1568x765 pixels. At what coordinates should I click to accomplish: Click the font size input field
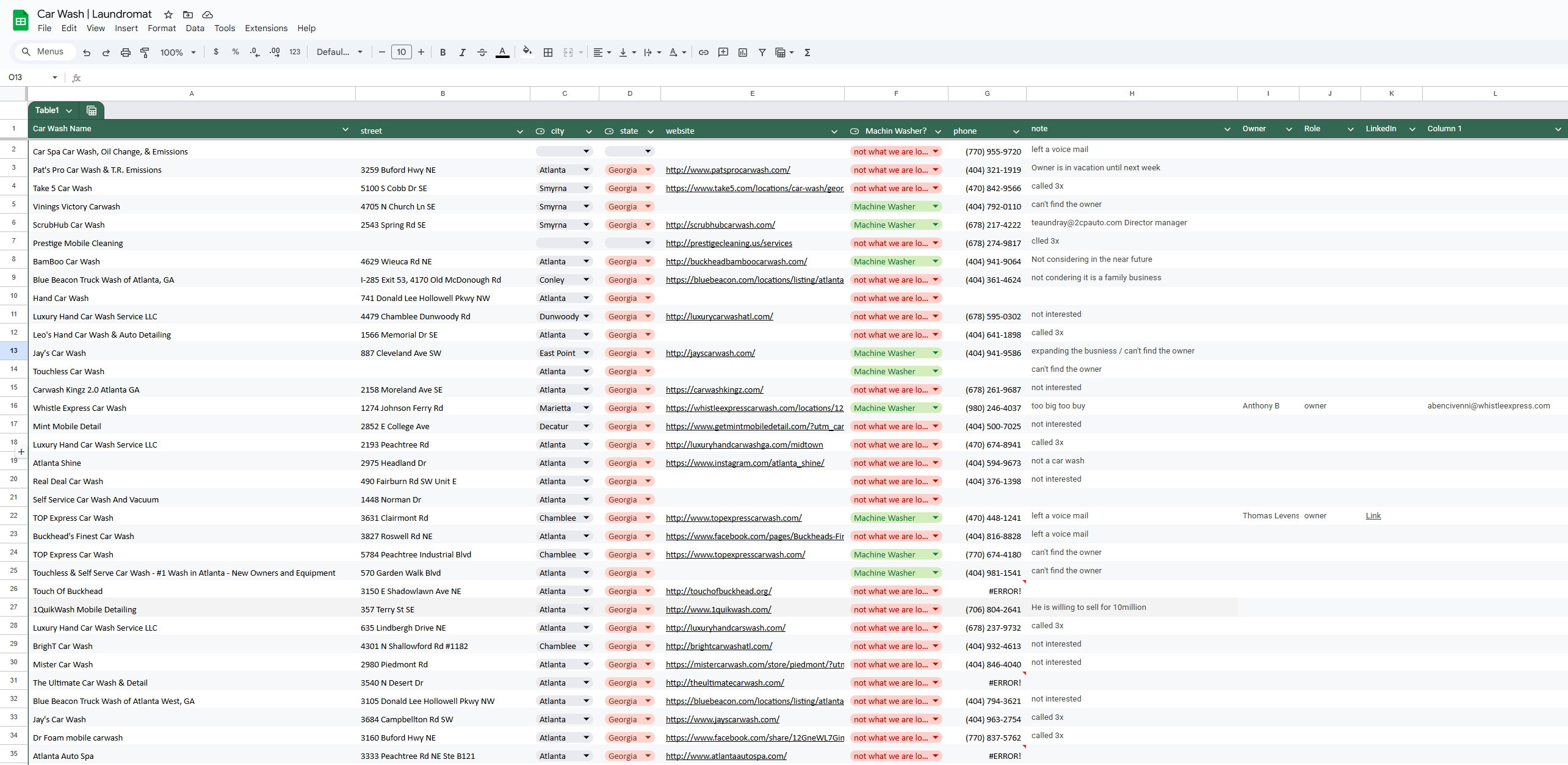click(402, 53)
